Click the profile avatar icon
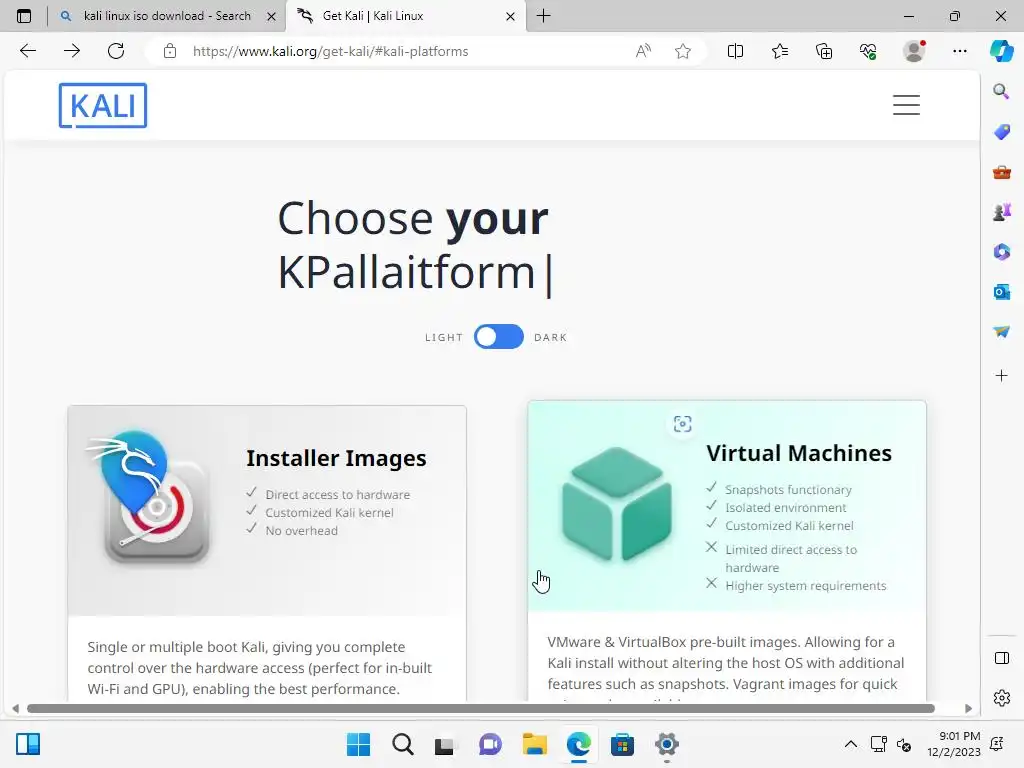 [914, 50]
